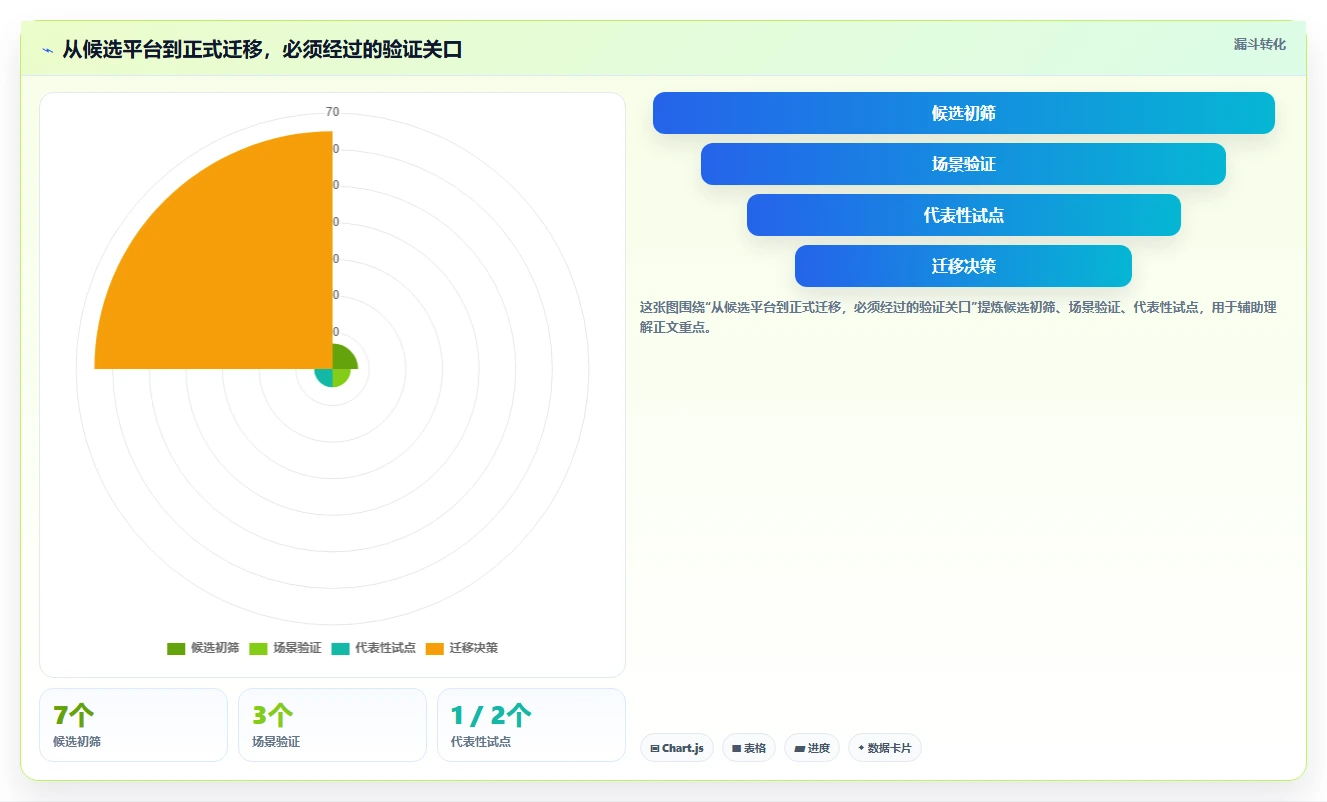
Task: Click the dark green 候选初筛 chart segment
Action: click(x=343, y=358)
